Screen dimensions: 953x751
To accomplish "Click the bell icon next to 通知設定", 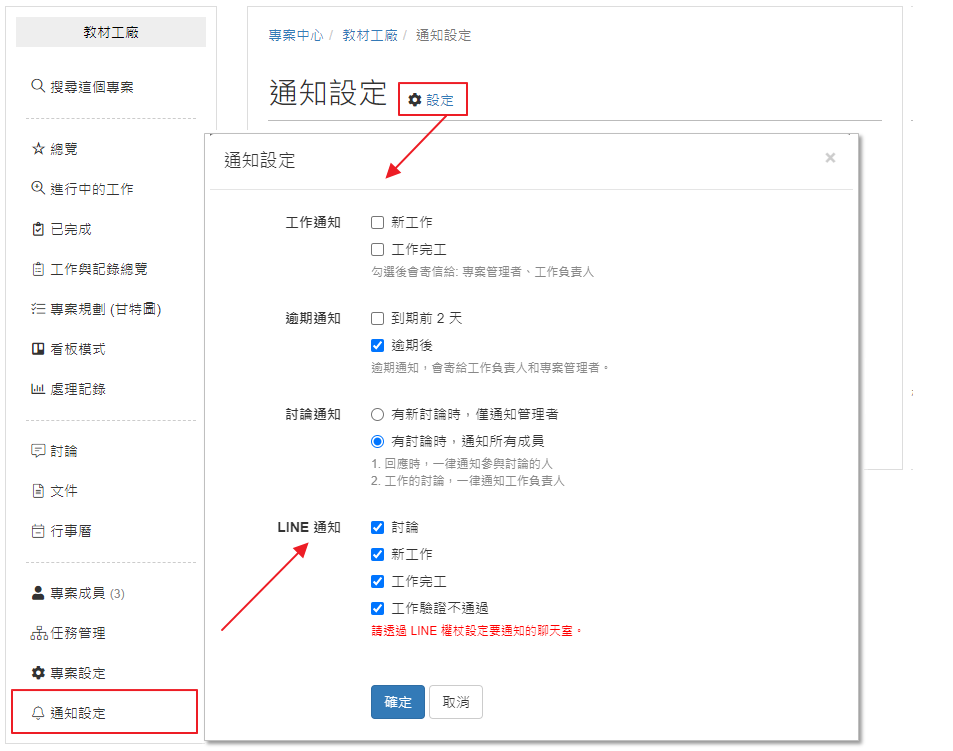I will [x=38, y=713].
